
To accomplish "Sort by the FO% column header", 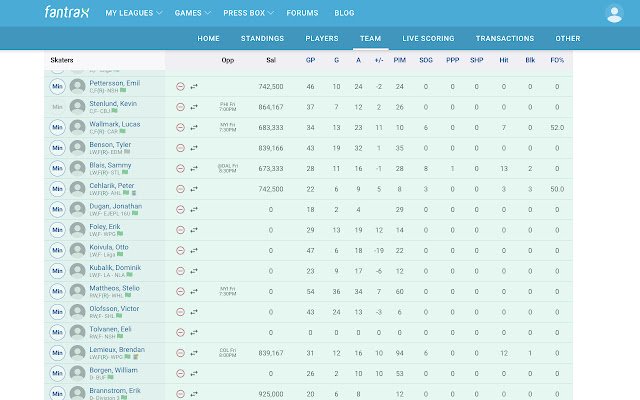I will (x=557, y=60).
